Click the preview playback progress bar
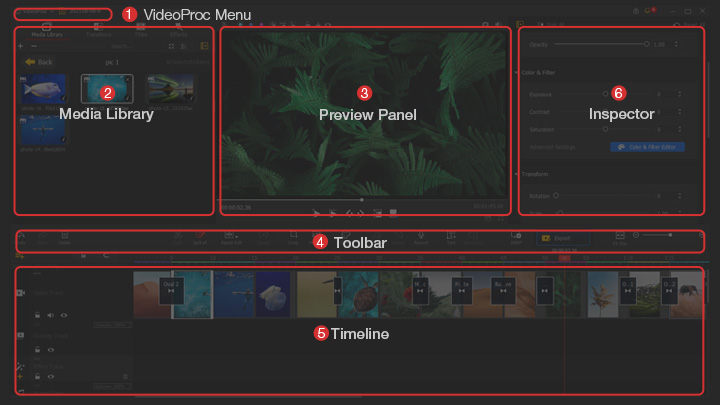The width and height of the screenshot is (720, 405). click(x=362, y=200)
